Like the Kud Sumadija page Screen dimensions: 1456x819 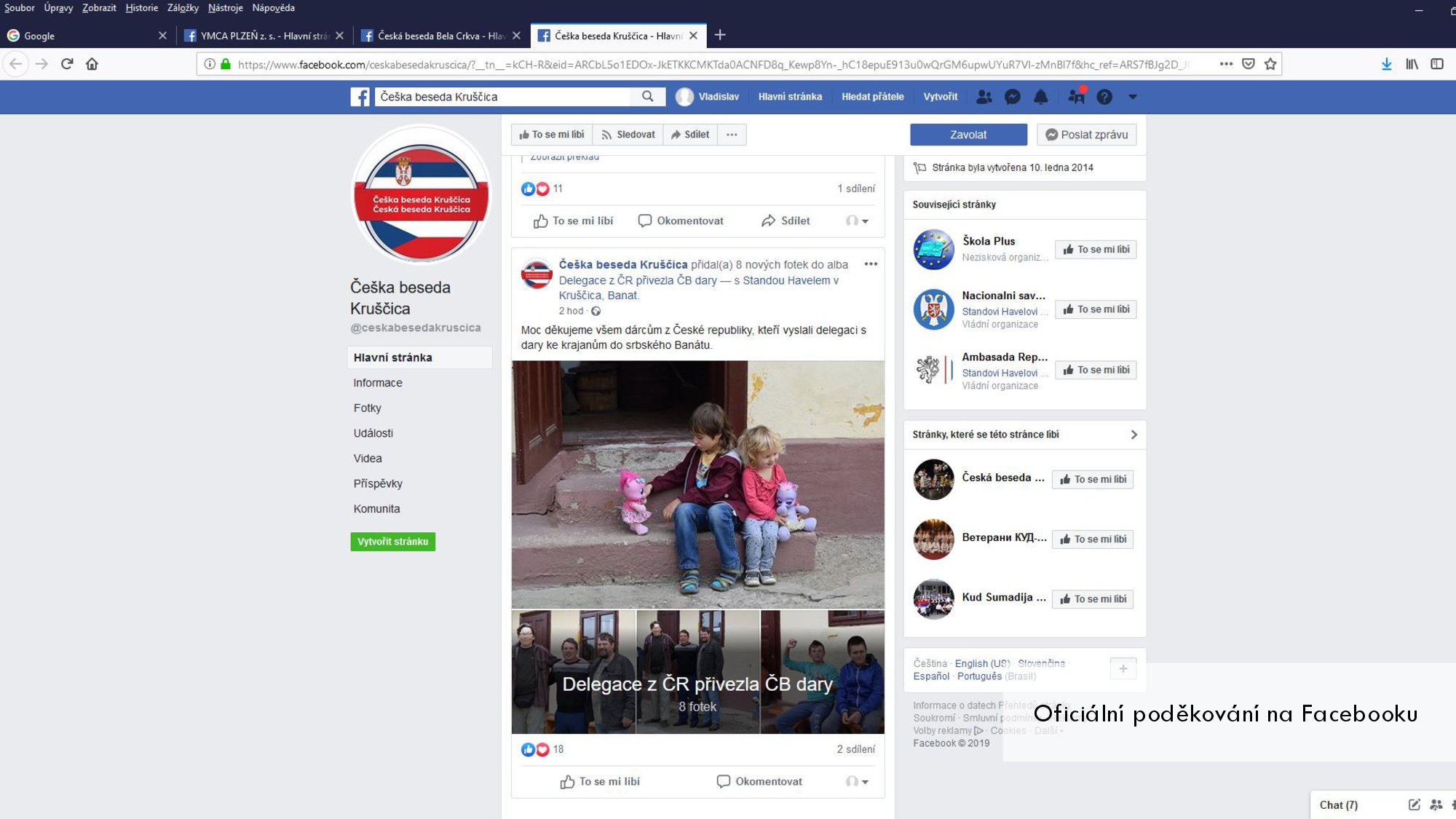[x=1093, y=599]
